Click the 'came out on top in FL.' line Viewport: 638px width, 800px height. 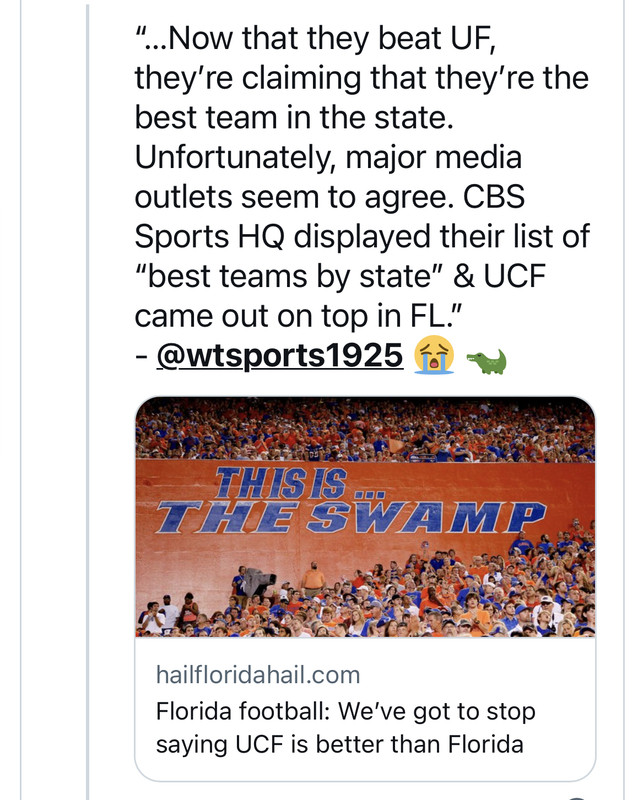point(298,316)
